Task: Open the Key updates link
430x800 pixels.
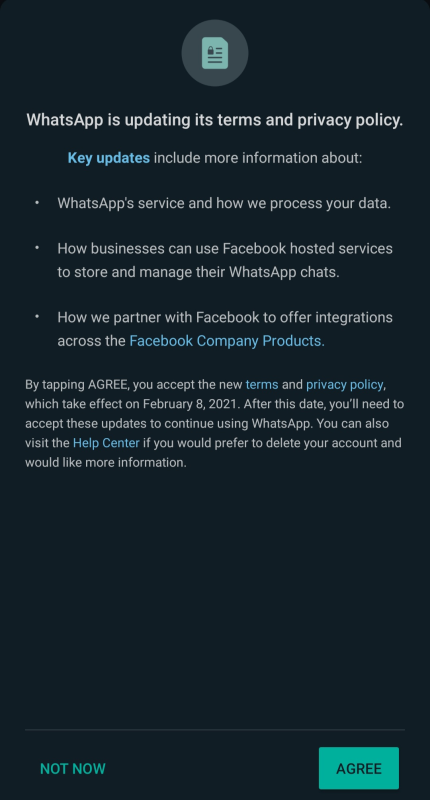Action: 109,158
